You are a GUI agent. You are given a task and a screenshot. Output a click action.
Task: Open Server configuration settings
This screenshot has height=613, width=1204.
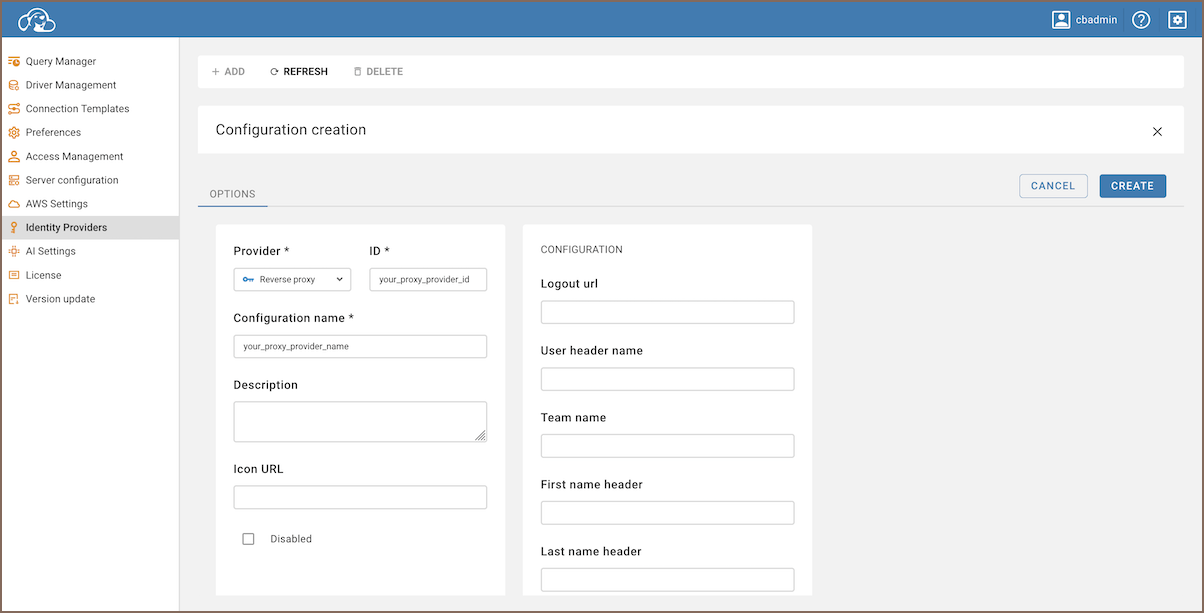[72, 180]
